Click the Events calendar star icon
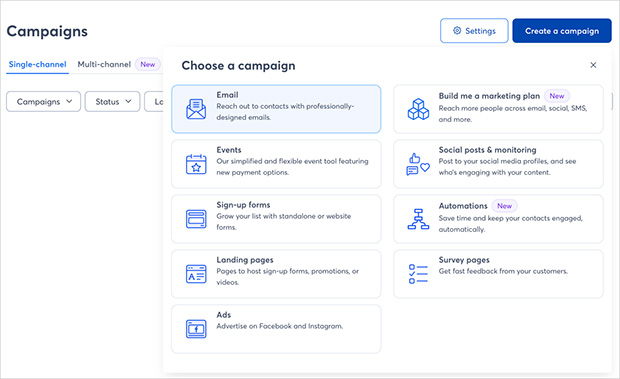Image resolution: width=620 pixels, height=379 pixels. click(x=196, y=164)
